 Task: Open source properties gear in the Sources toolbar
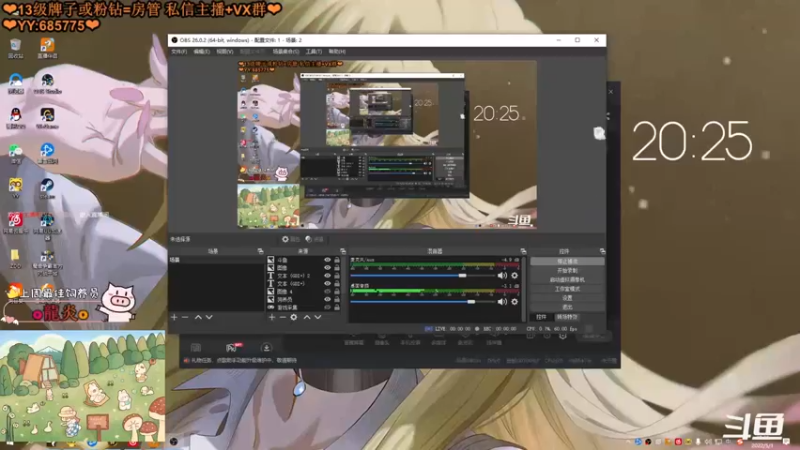(x=294, y=317)
